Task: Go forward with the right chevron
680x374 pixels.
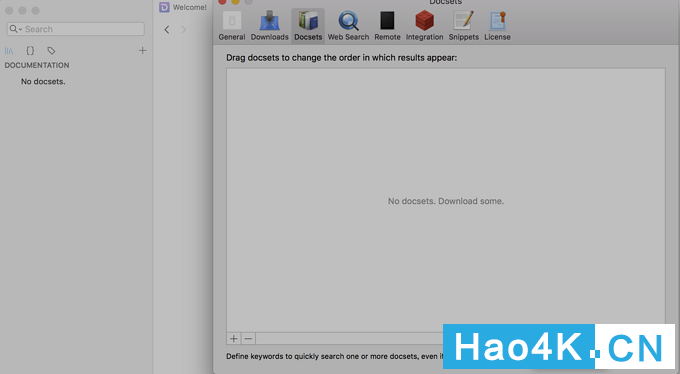Action: (x=183, y=30)
